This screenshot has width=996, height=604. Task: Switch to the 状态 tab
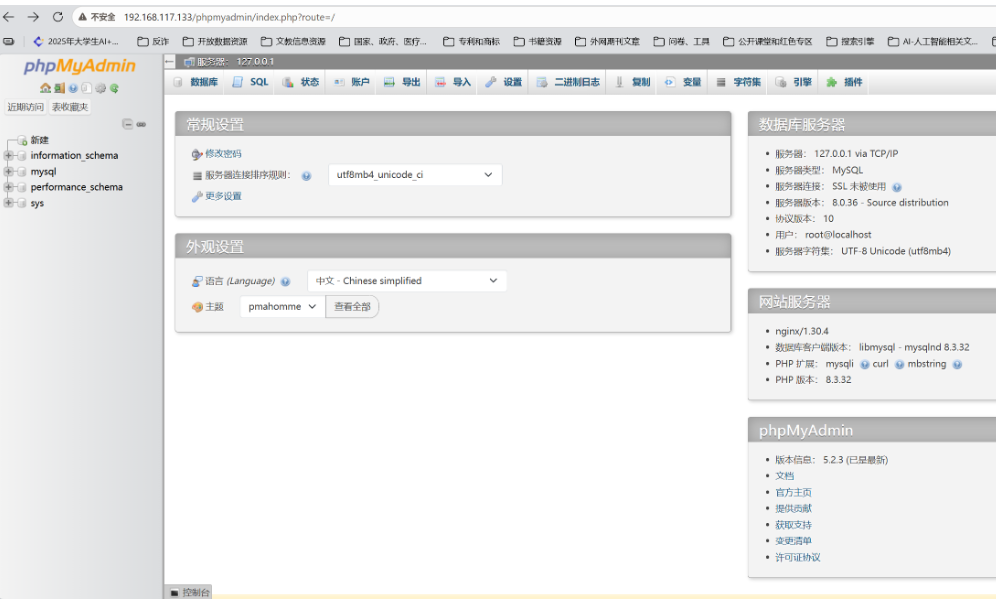[x=301, y=82]
